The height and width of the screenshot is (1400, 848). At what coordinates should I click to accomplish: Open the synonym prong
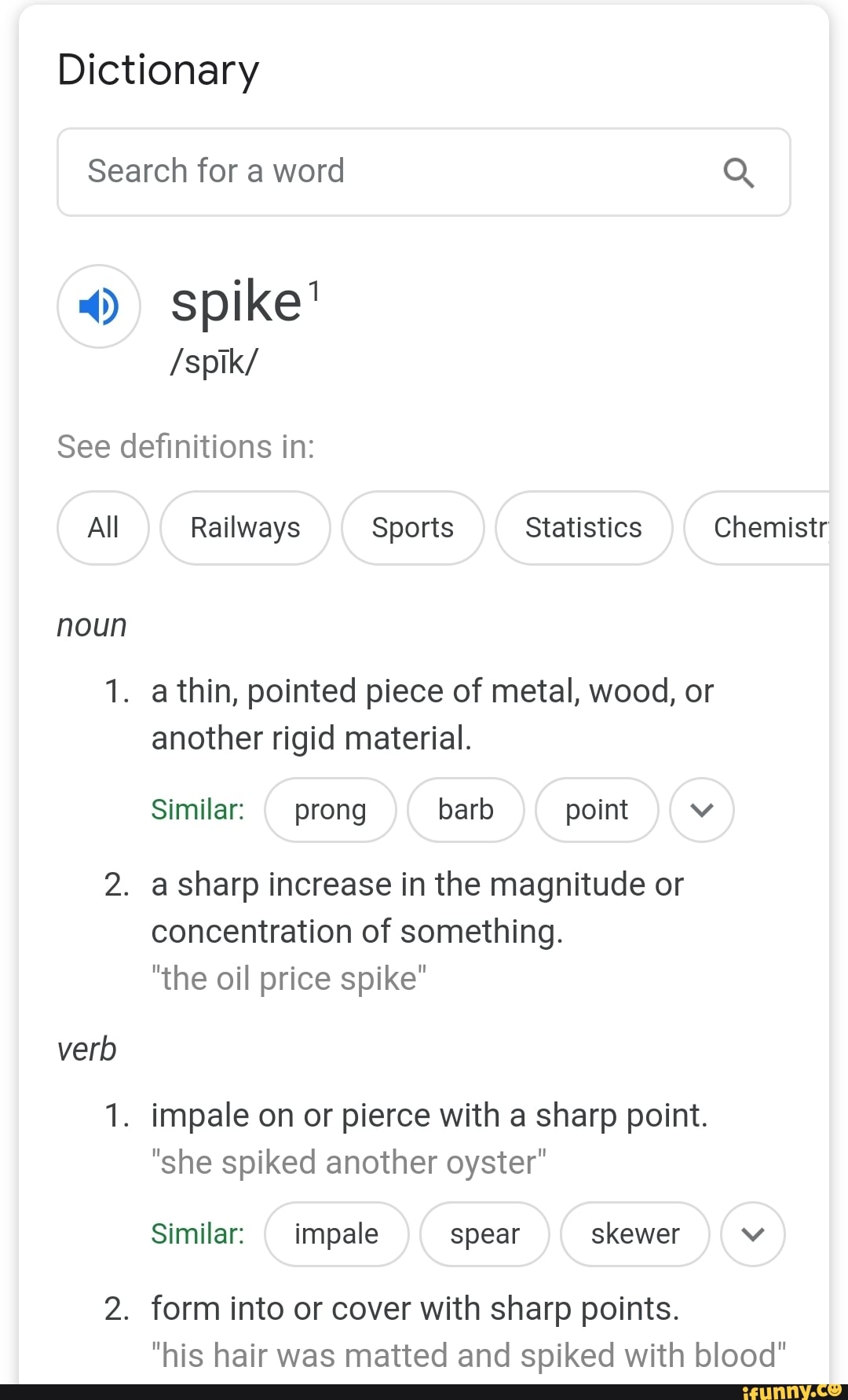coord(330,810)
